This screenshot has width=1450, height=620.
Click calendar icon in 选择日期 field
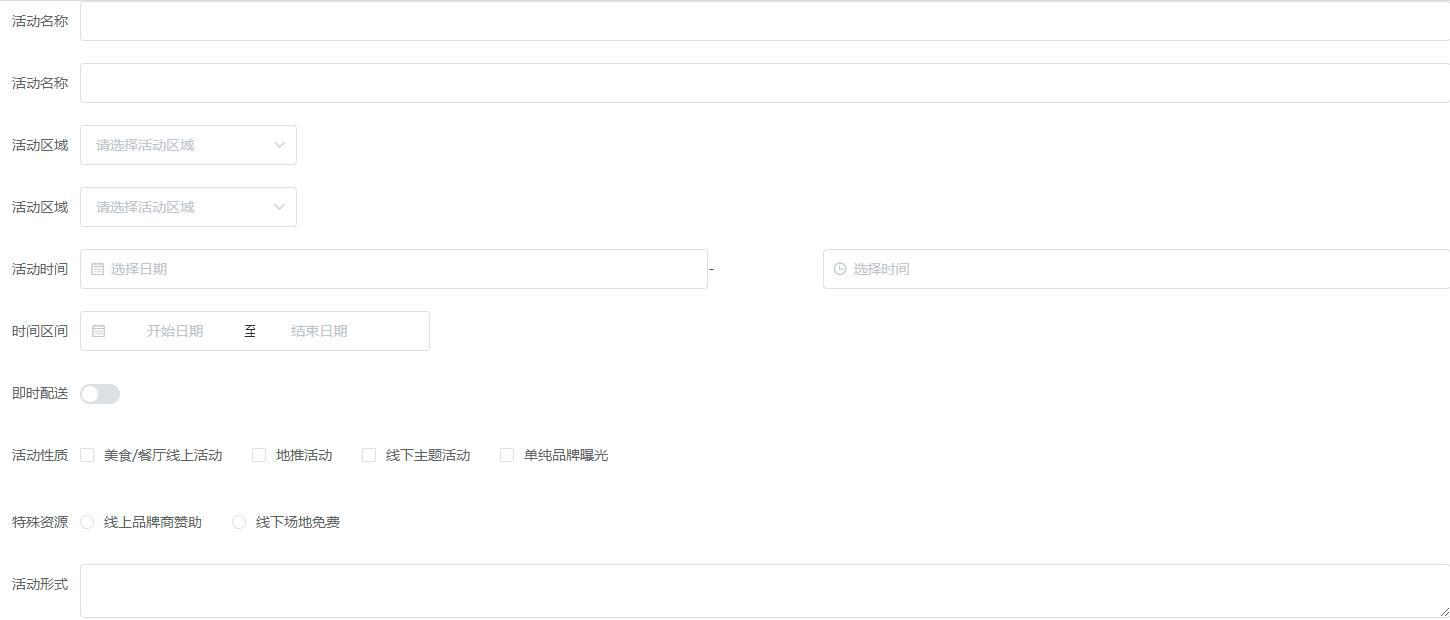pos(97,269)
